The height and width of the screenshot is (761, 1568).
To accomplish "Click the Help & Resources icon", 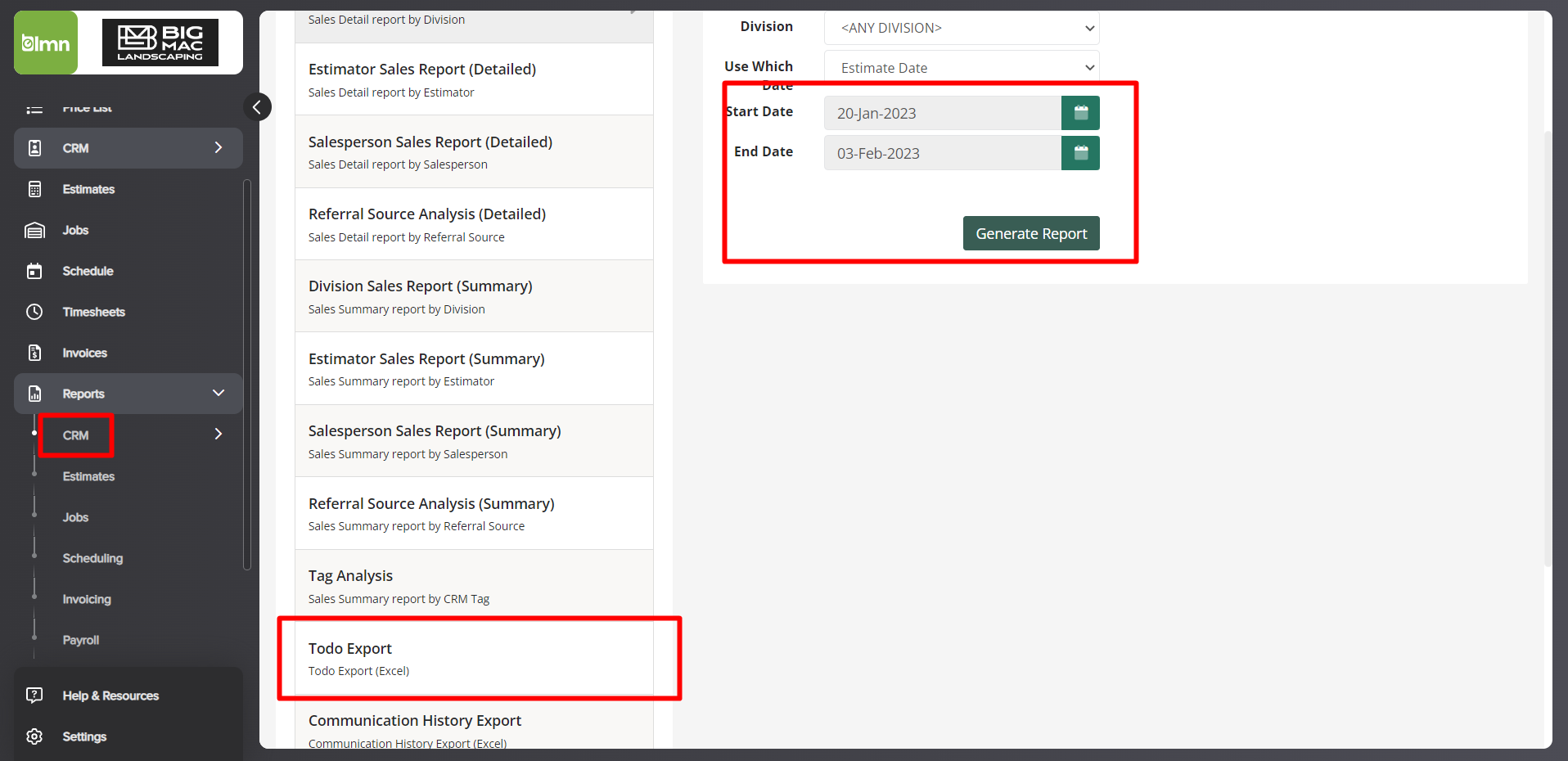I will point(34,696).
